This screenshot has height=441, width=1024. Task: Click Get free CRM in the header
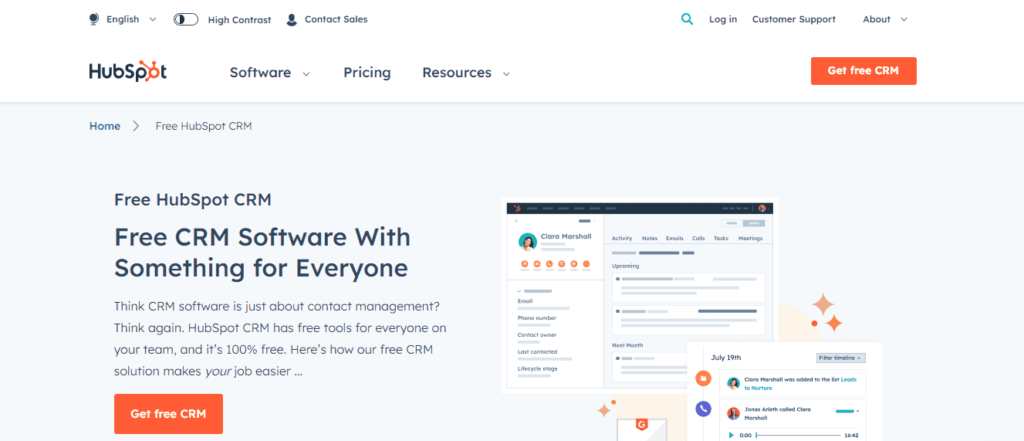click(x=863, y=71)
